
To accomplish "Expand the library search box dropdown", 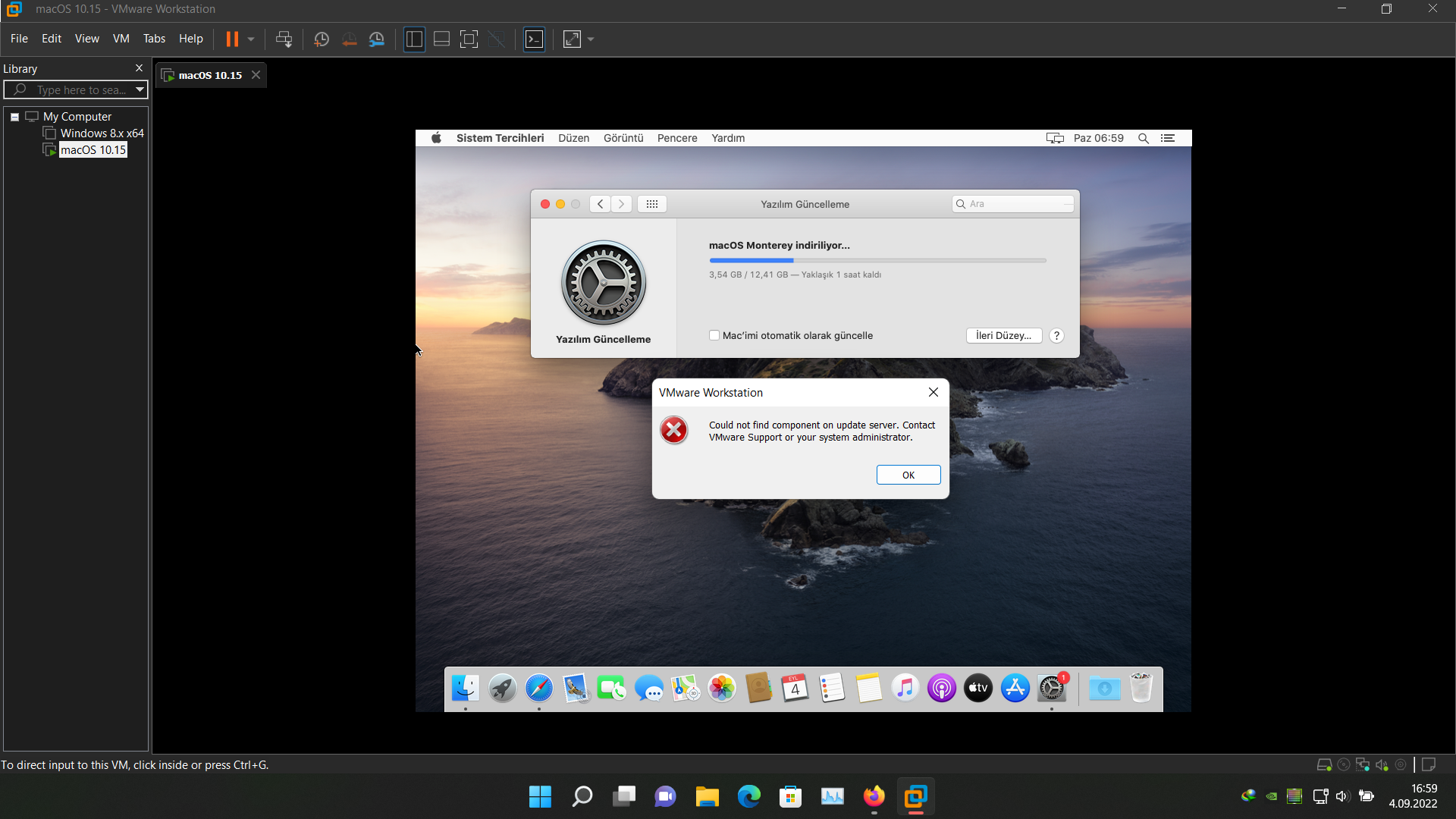I will coord(140,89).
